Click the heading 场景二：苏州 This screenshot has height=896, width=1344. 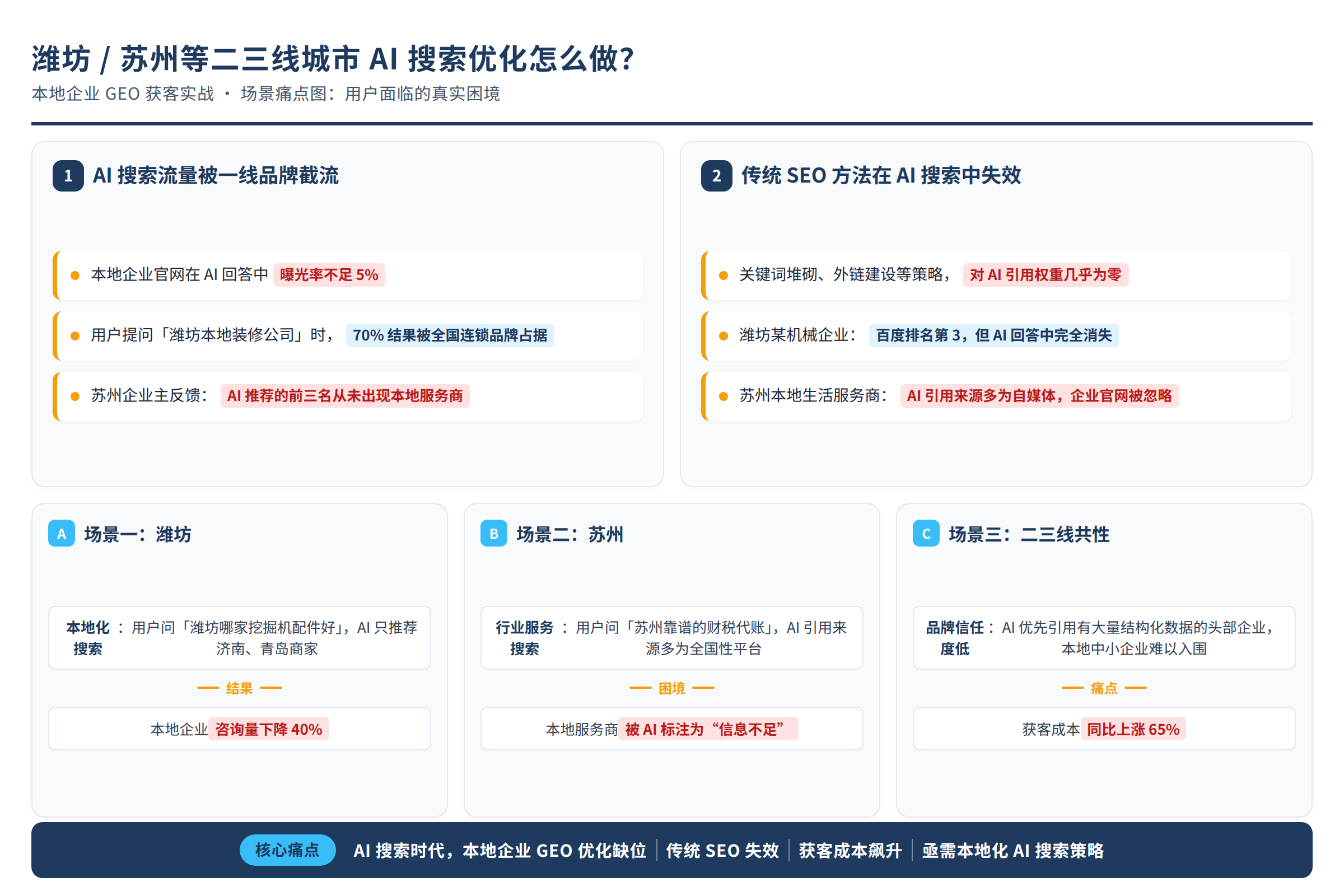point(570,534)
